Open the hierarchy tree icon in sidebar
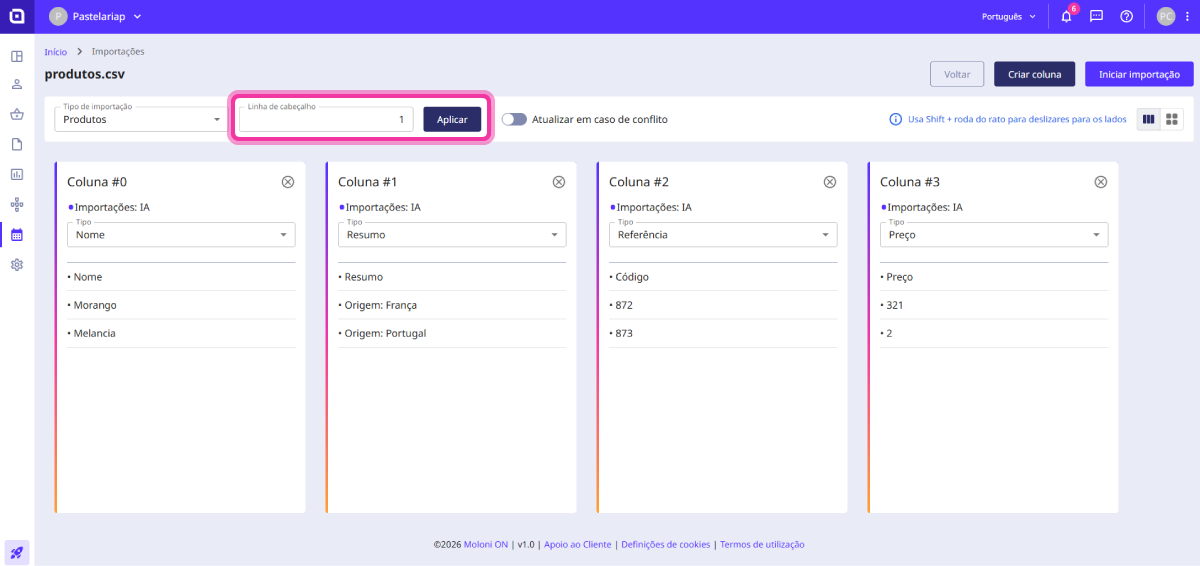This screenshot has height=566, width=1200. 17,204
